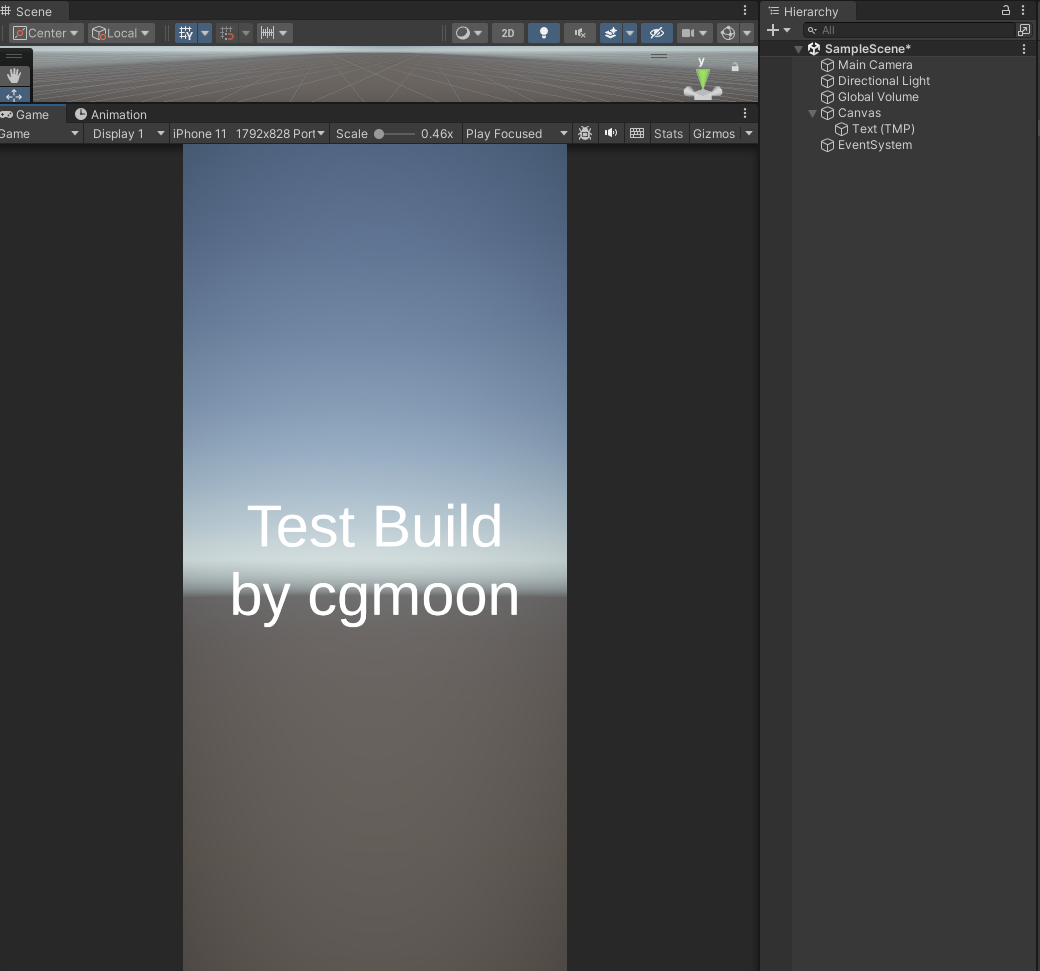Toggle the Hierarchy panel lock
This screenshot has width=1040, height=971.
tap(1006, 10)
